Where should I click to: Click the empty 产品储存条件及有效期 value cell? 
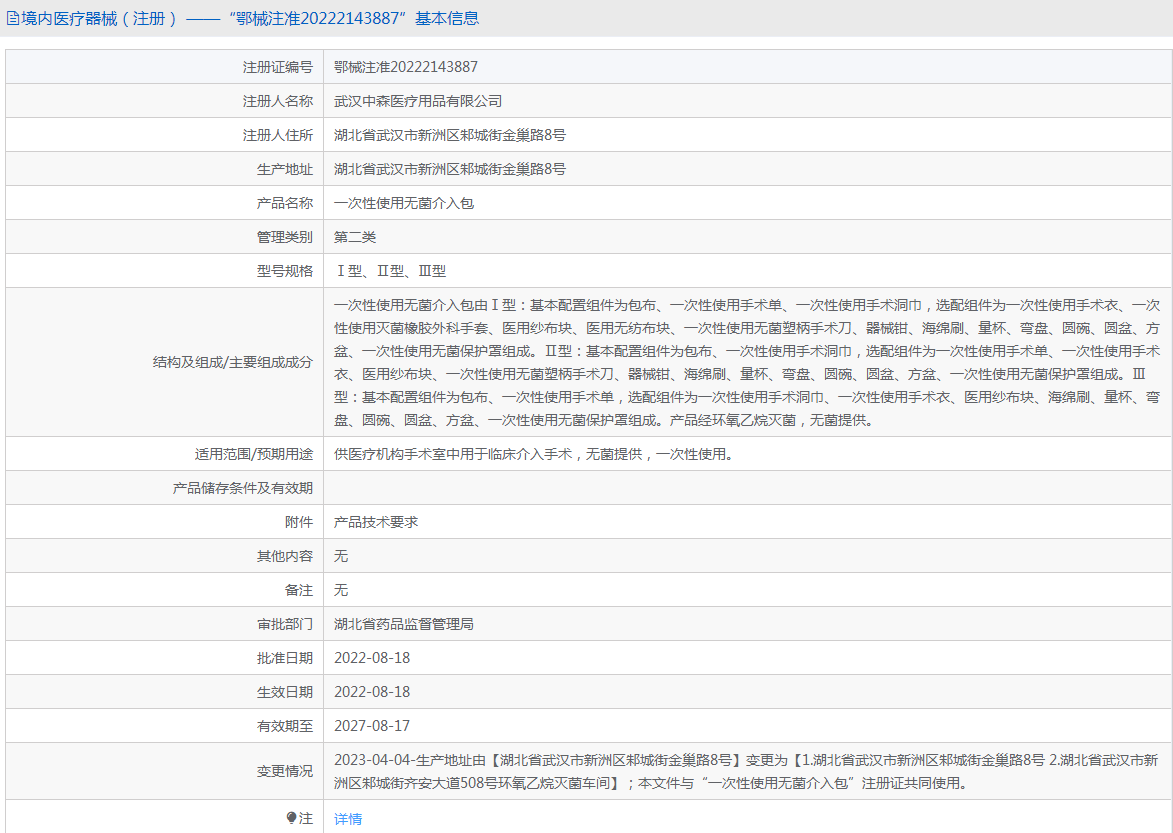point(746,488)
